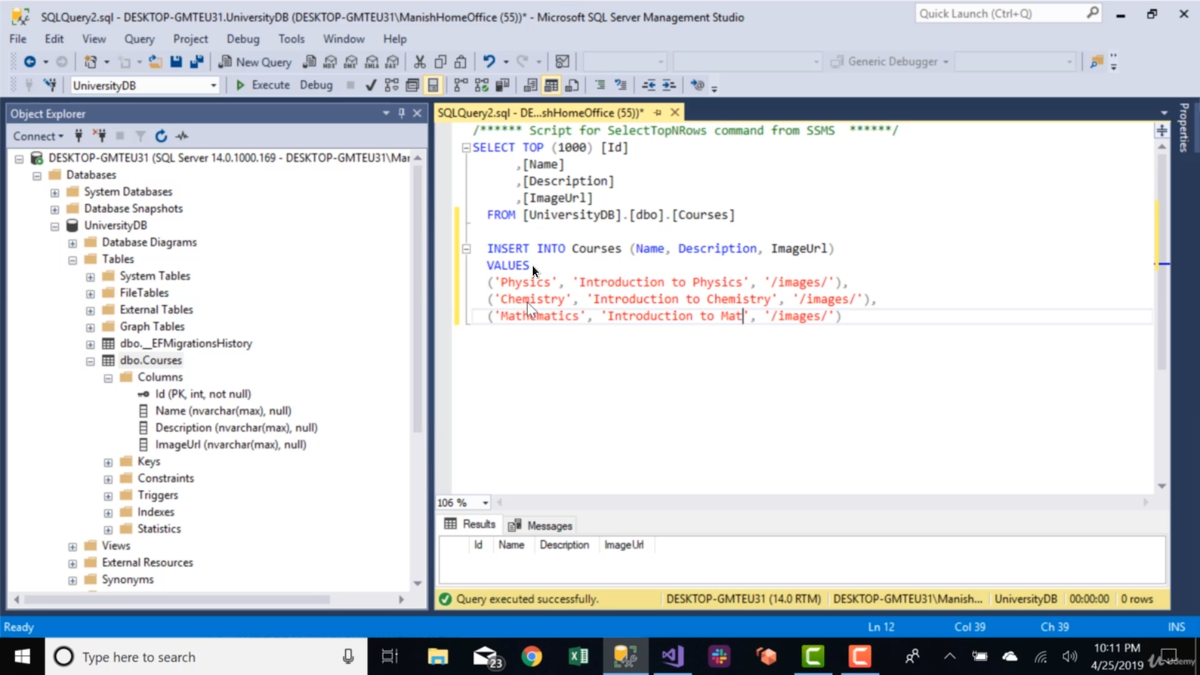Image resolution: width=1200 pixels, height=675 pixels.
Task: Click Display Estimated Execution Plan icon
Action: [391, 86]
